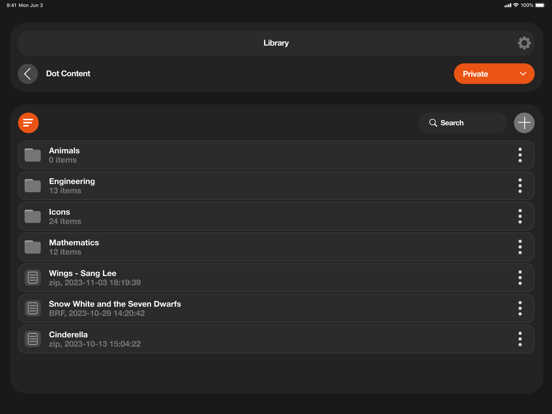This screenshot has height=414, width=552.
Task: Select the Mathematics folder name
Action: click(74, 243)
